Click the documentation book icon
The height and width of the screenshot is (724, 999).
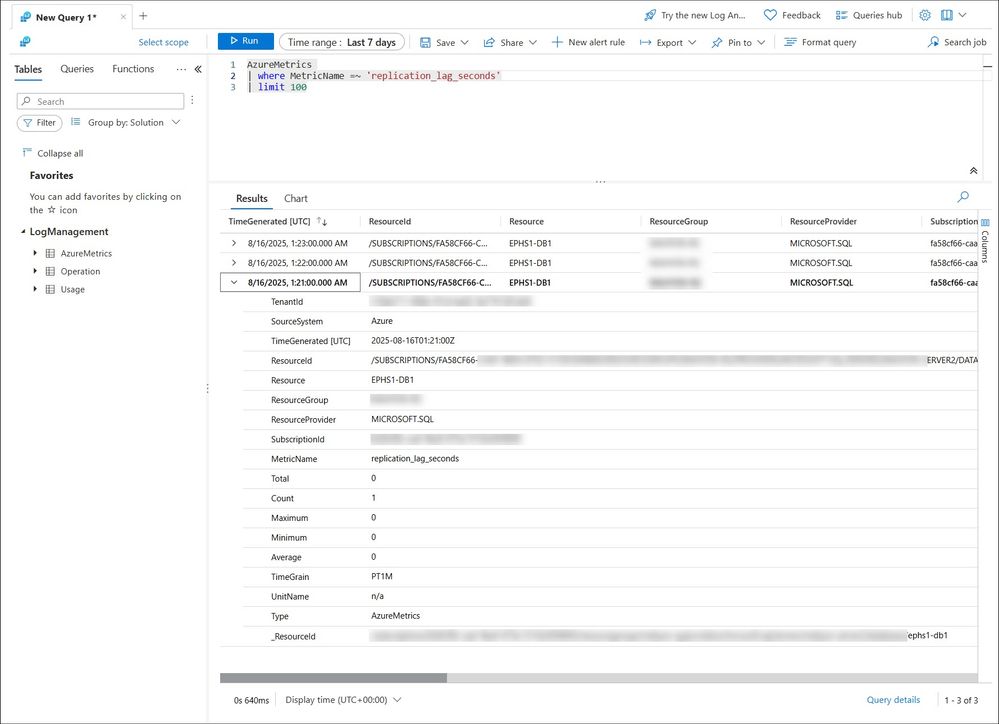point(947,15)
